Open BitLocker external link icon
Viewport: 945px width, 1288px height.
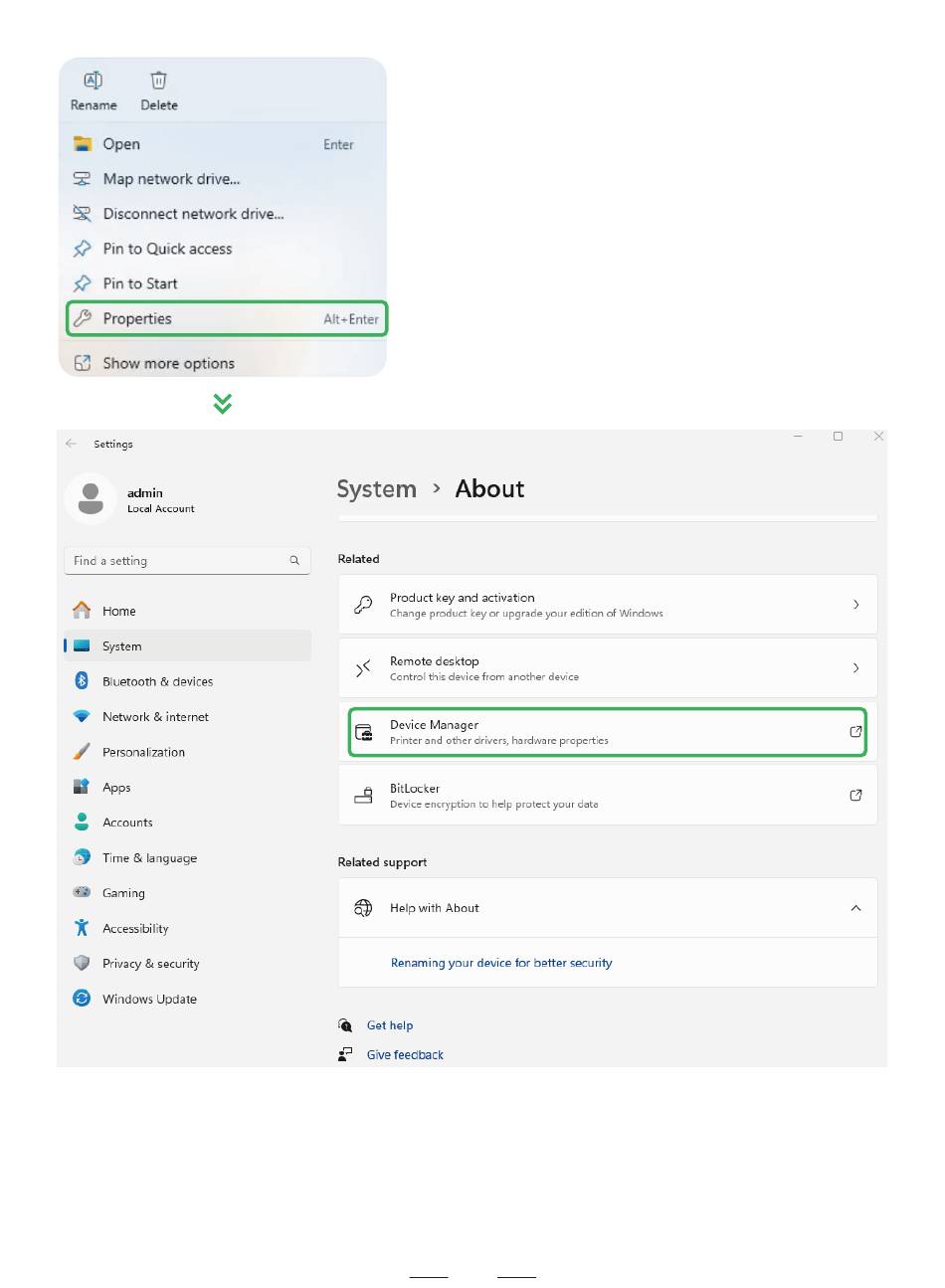(x=855, y=796)
